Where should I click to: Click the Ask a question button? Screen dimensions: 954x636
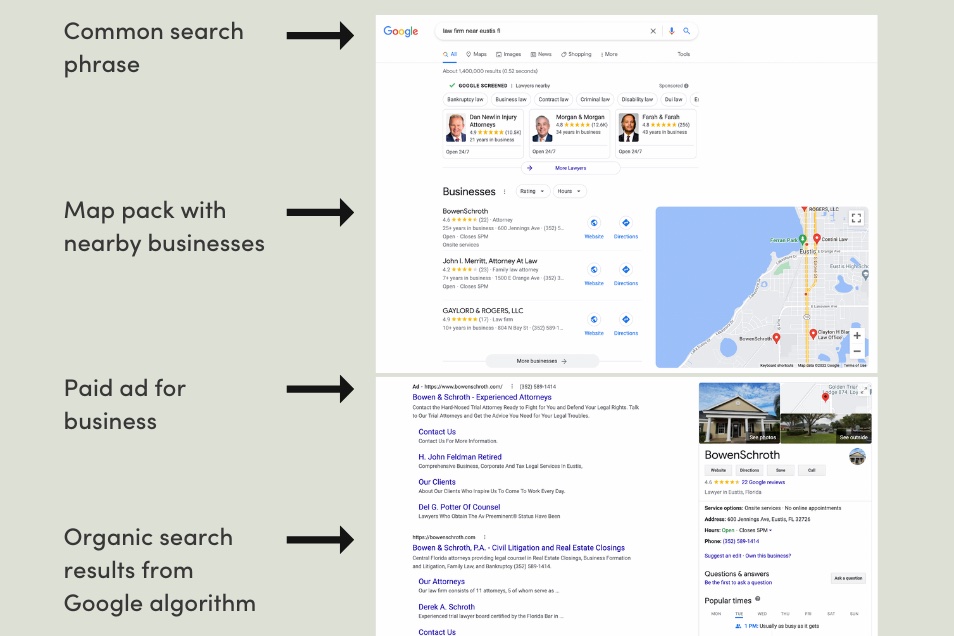848,578
